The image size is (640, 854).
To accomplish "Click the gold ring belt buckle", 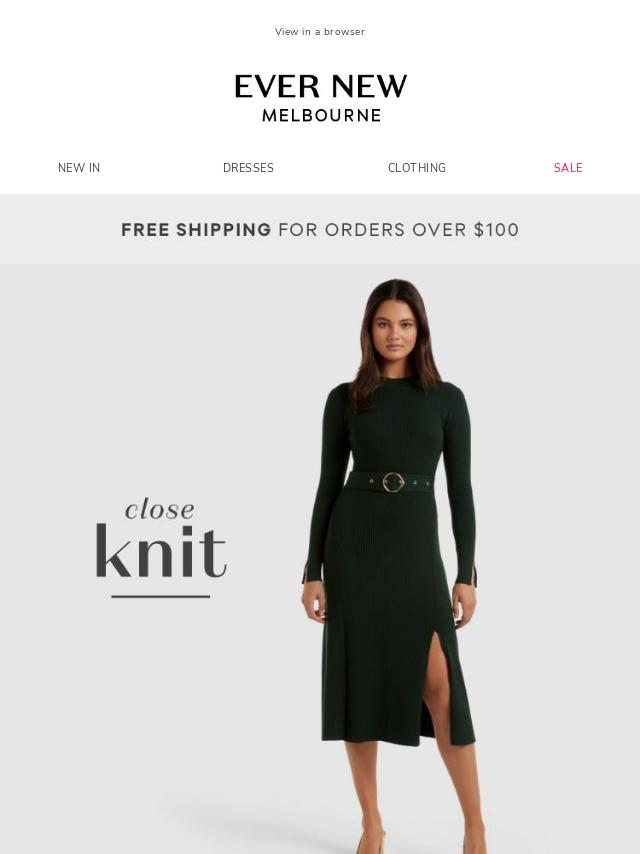I will click(393, 482).
